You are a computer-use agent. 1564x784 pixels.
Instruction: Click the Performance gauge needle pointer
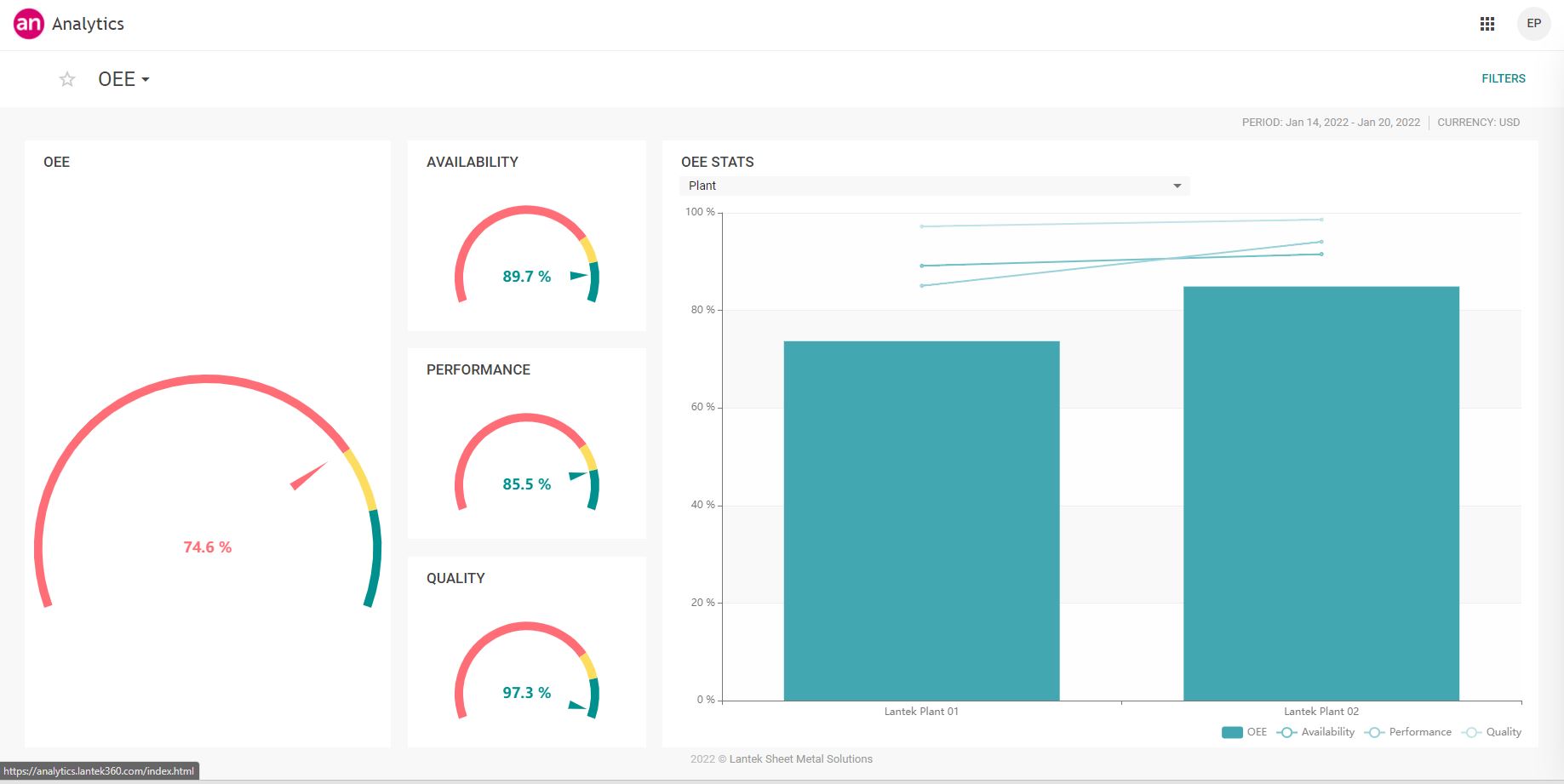577,475
